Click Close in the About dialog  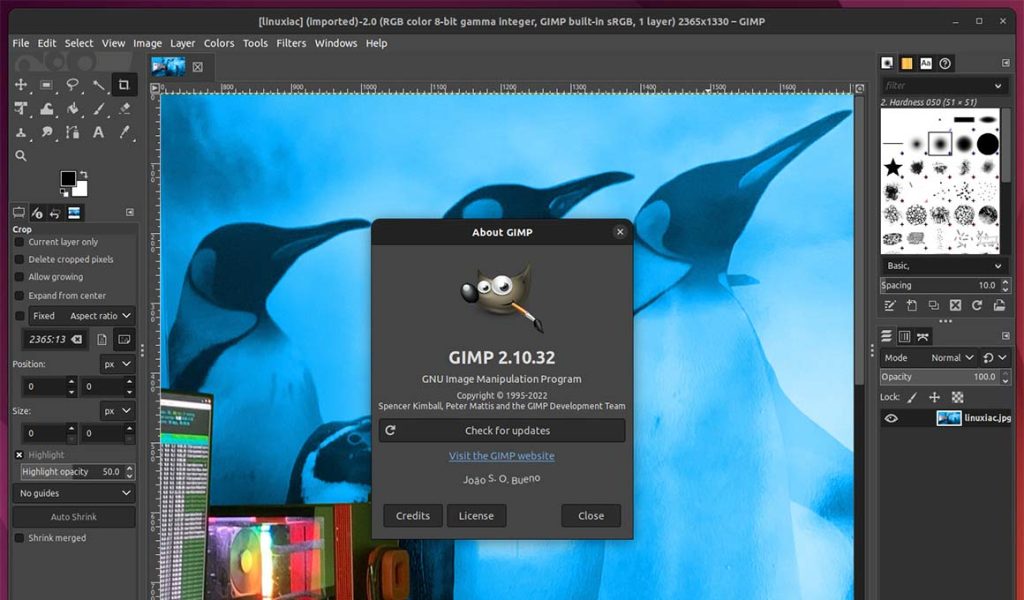coord(591,516)
